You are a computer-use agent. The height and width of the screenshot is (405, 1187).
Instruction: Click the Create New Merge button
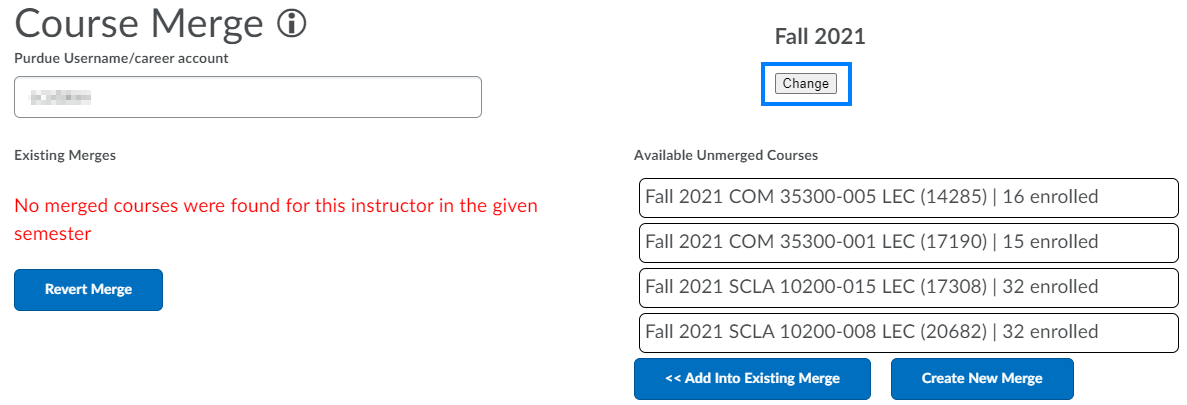coord(982,379)
